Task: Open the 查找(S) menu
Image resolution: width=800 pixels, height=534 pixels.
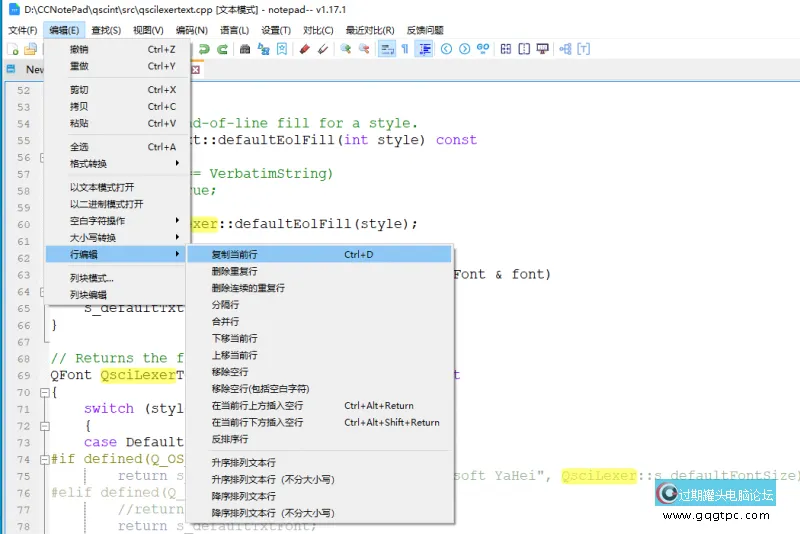Action: tap(106, 31)
